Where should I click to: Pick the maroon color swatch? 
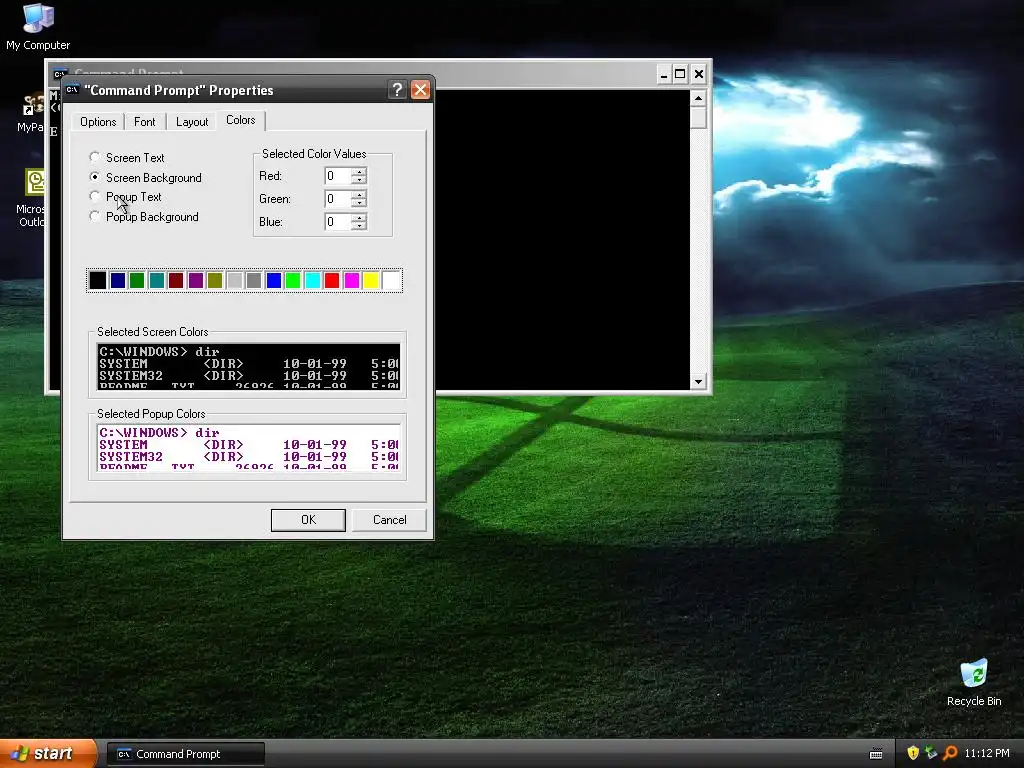176,280
